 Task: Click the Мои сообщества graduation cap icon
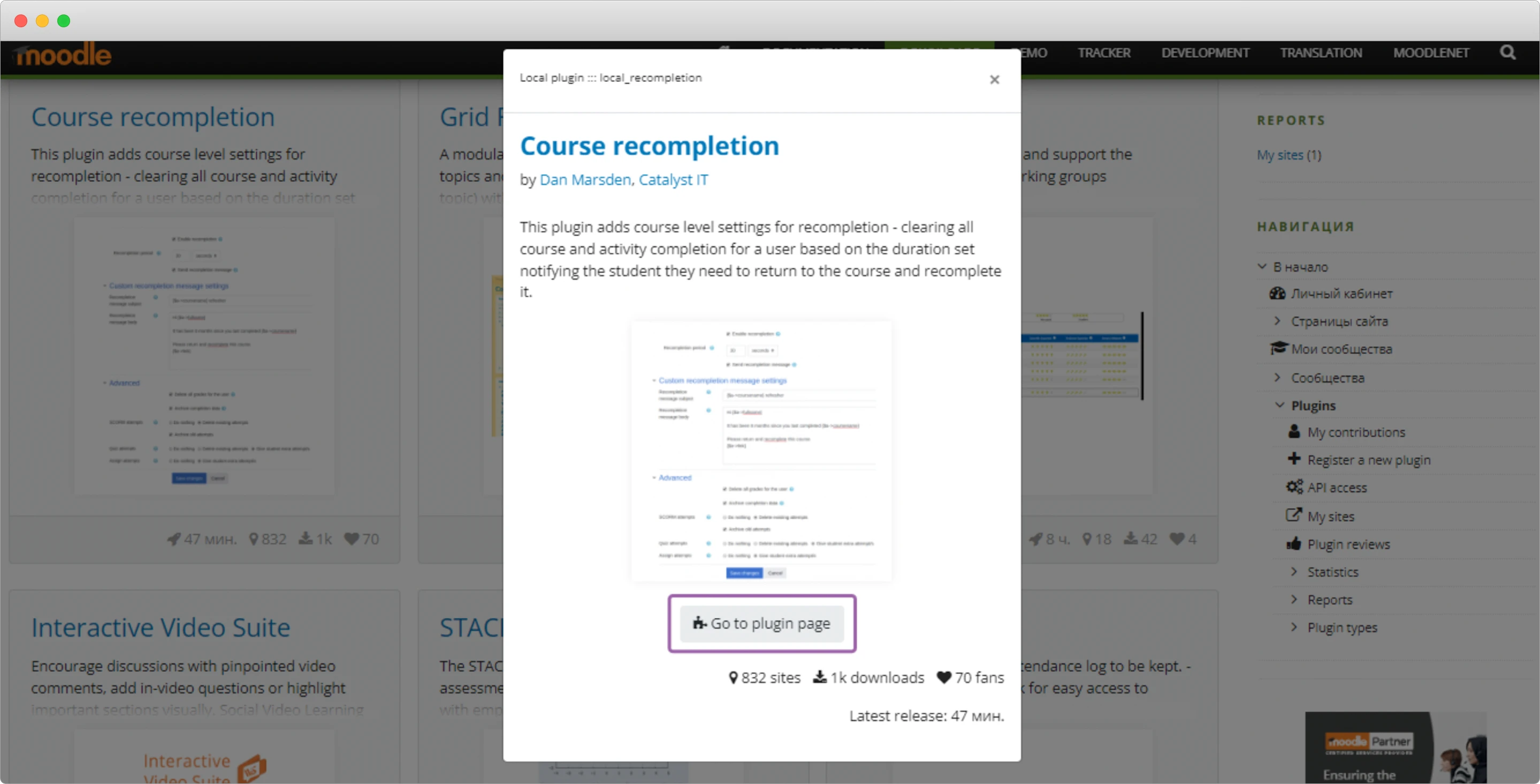pyautogui.click(x=1278, y=348)
